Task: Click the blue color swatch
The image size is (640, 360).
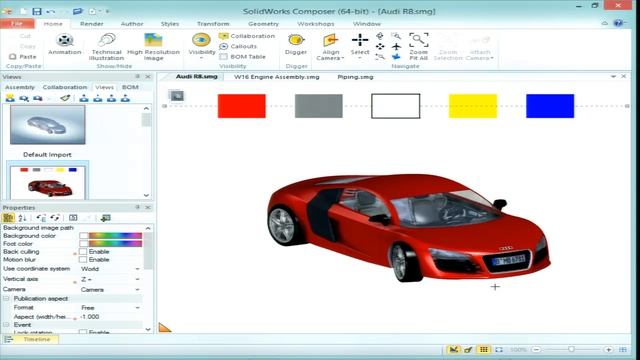Action: click(550, 106)
